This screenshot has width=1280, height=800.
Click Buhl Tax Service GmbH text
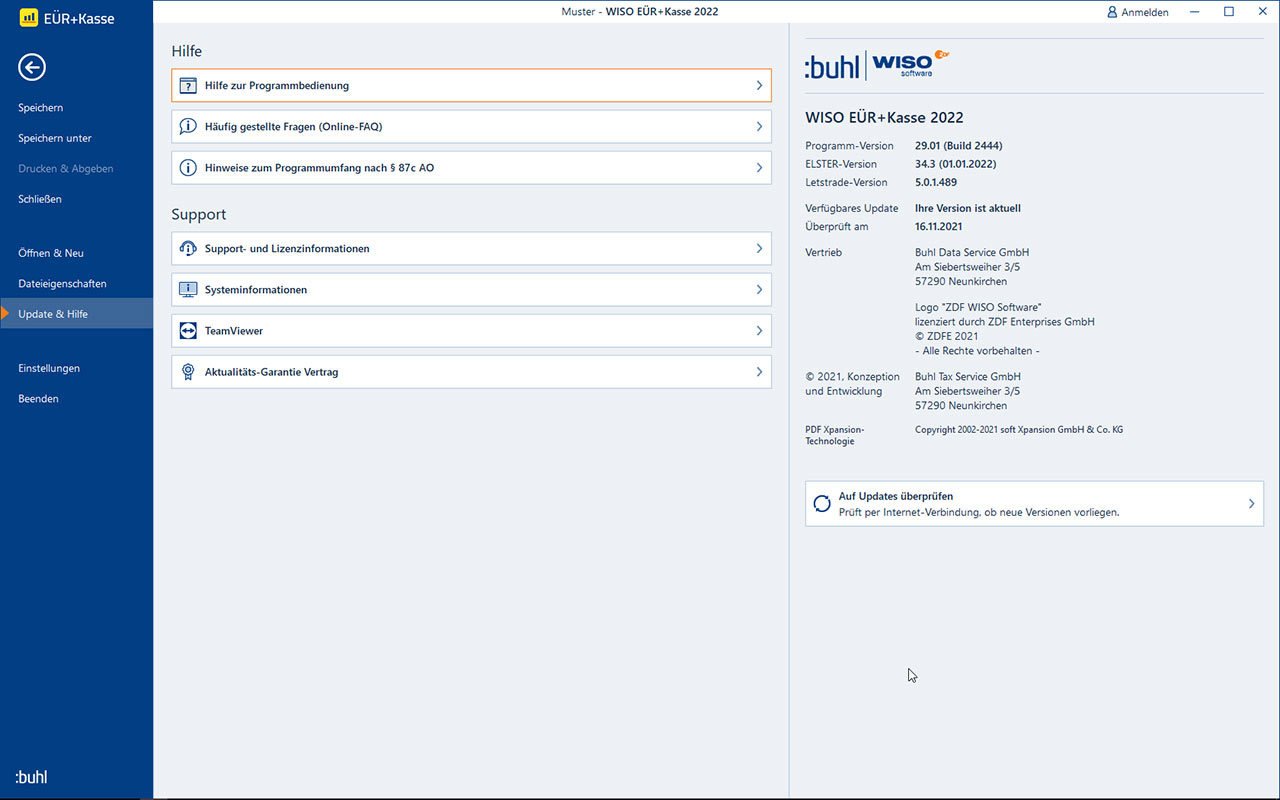tap(968, 377)
